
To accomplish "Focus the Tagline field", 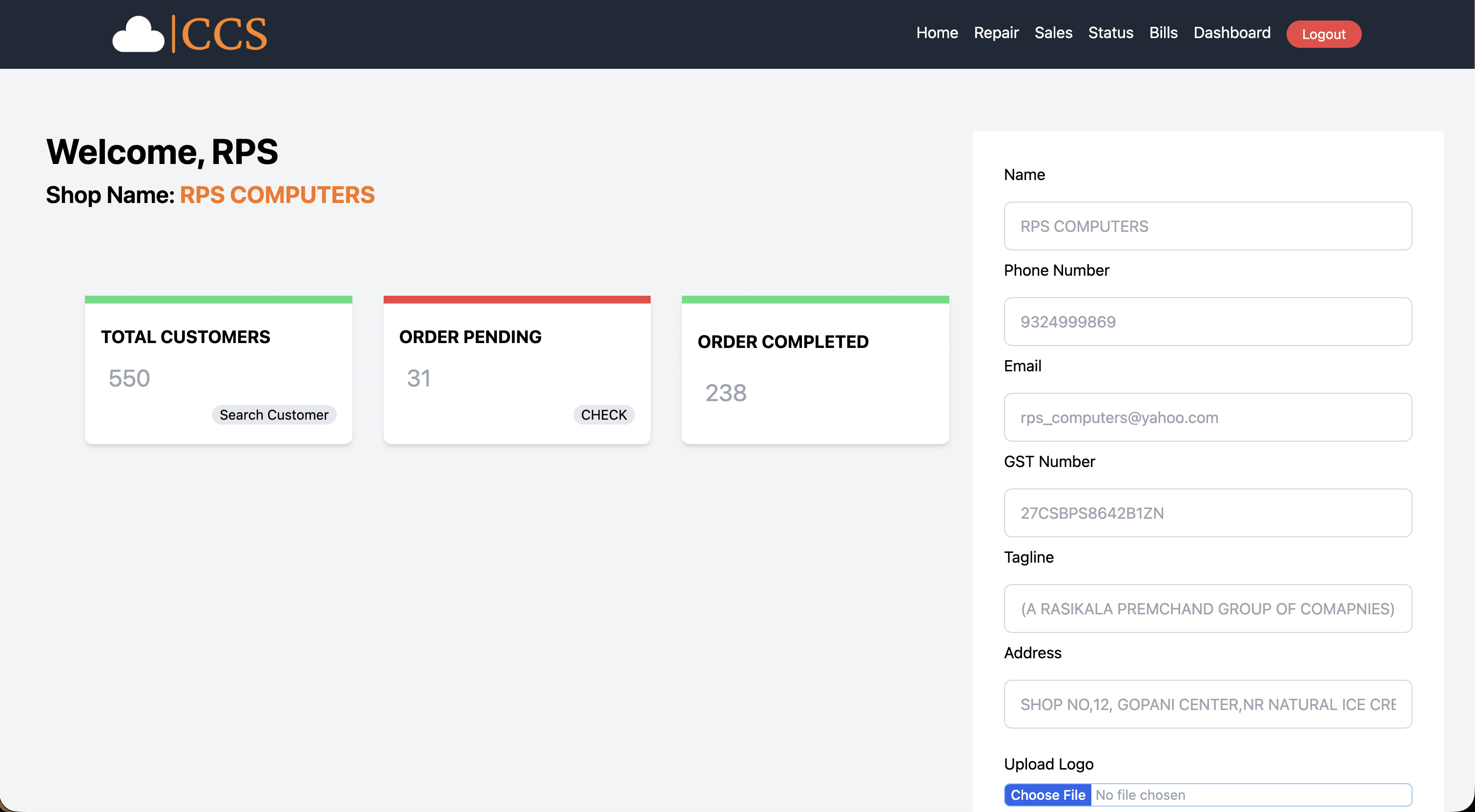I will click(1207, 609).
